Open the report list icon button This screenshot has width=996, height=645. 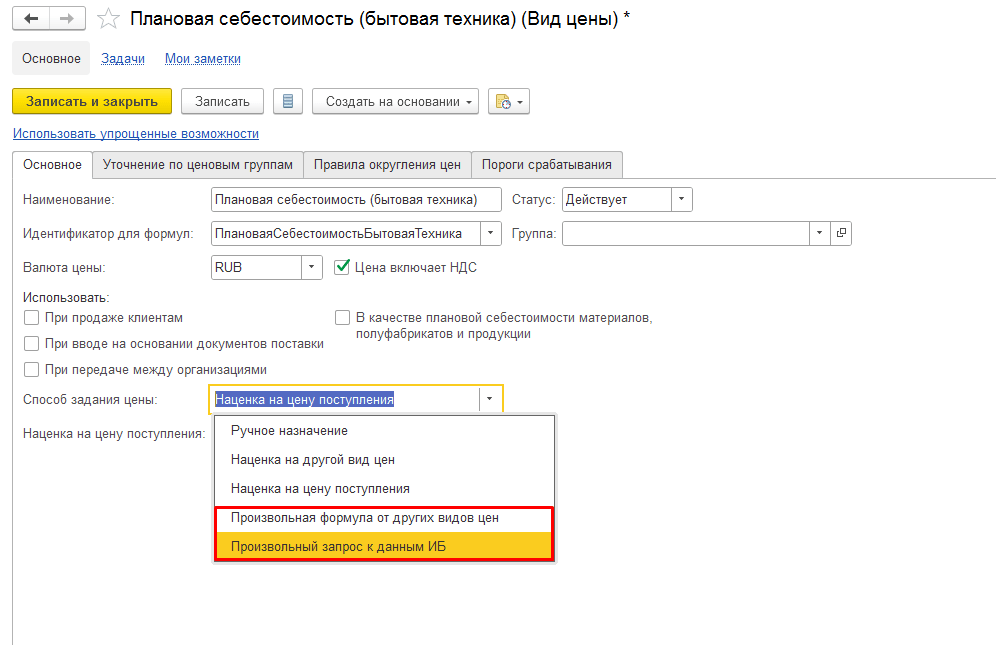click(288, 102)
